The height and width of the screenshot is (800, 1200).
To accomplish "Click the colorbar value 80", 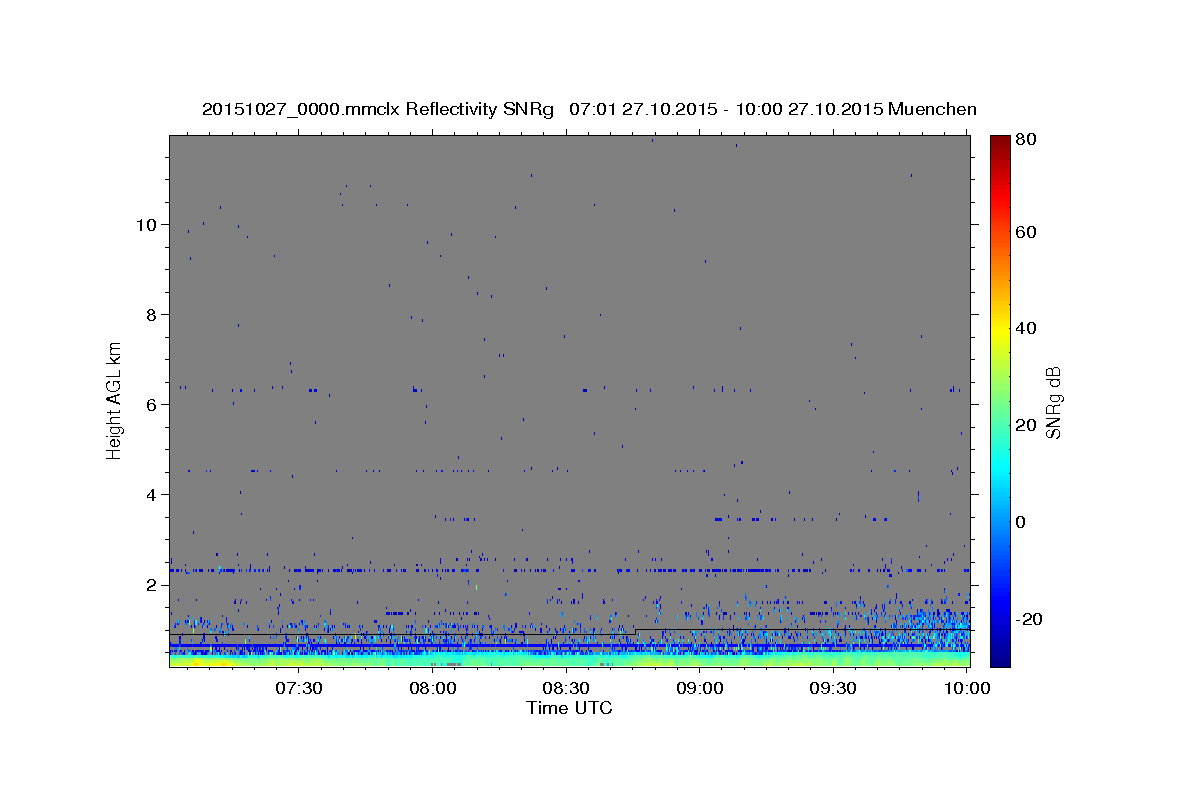I will point(1028,140).
